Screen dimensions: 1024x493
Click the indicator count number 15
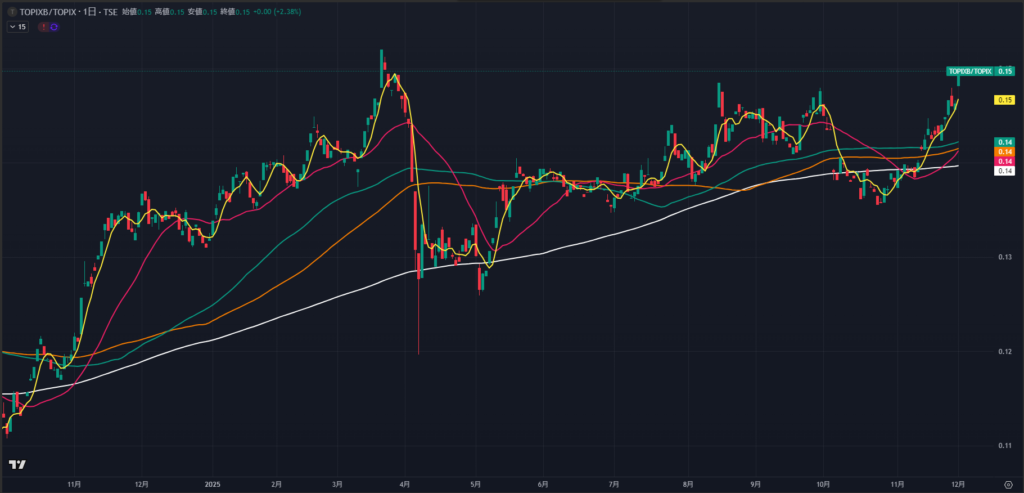pos(22,27)
